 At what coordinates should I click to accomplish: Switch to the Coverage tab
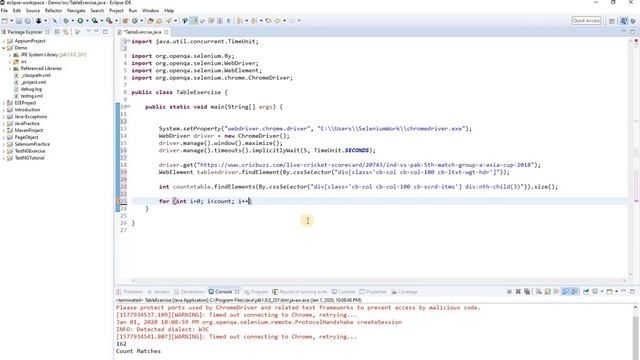[404, 292]
